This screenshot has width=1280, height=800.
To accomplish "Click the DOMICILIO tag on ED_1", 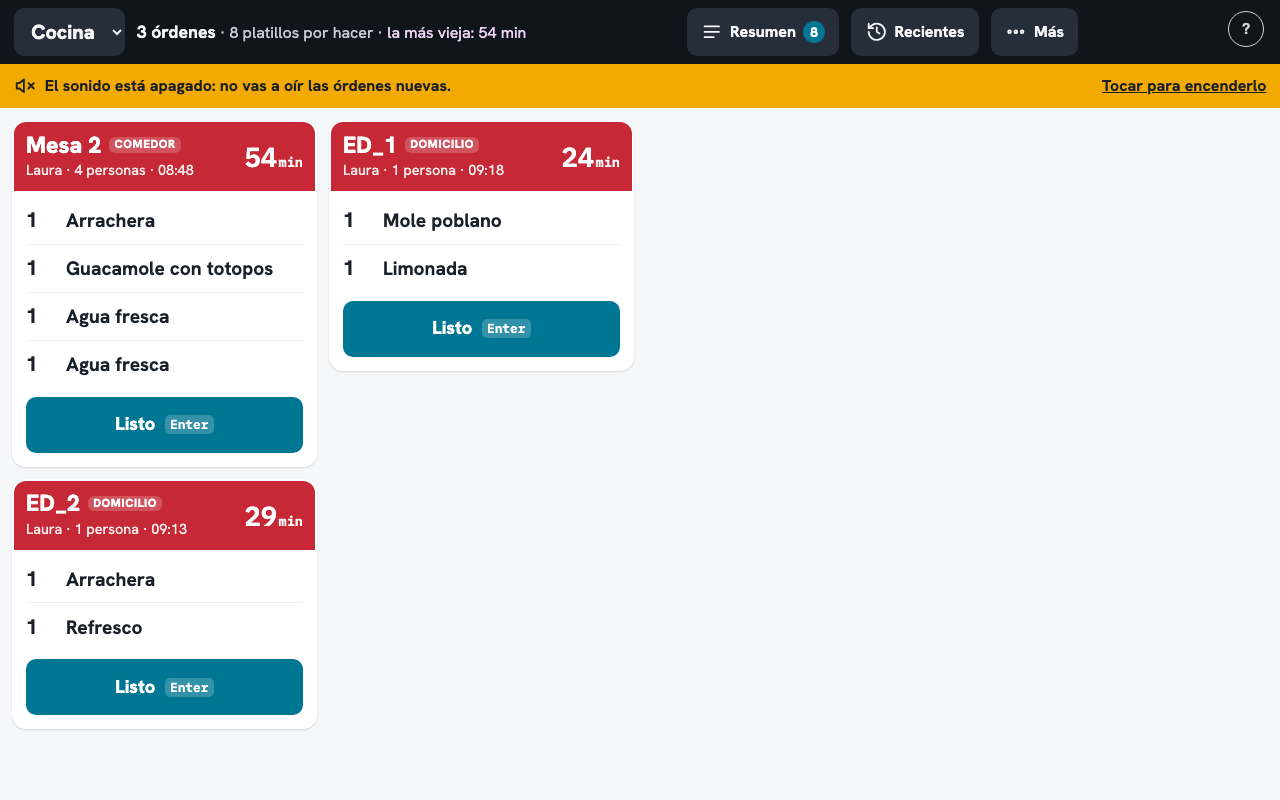I will pyautogui.click(x=441, y=145).
